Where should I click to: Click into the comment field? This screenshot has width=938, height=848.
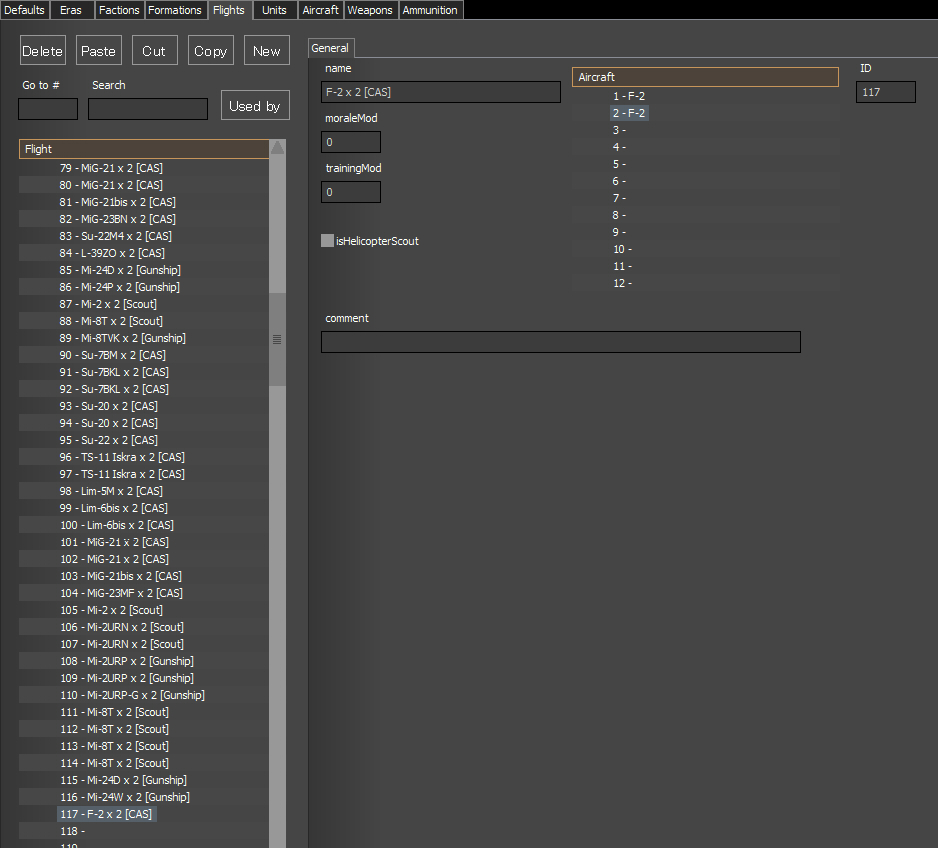[561, 342]
